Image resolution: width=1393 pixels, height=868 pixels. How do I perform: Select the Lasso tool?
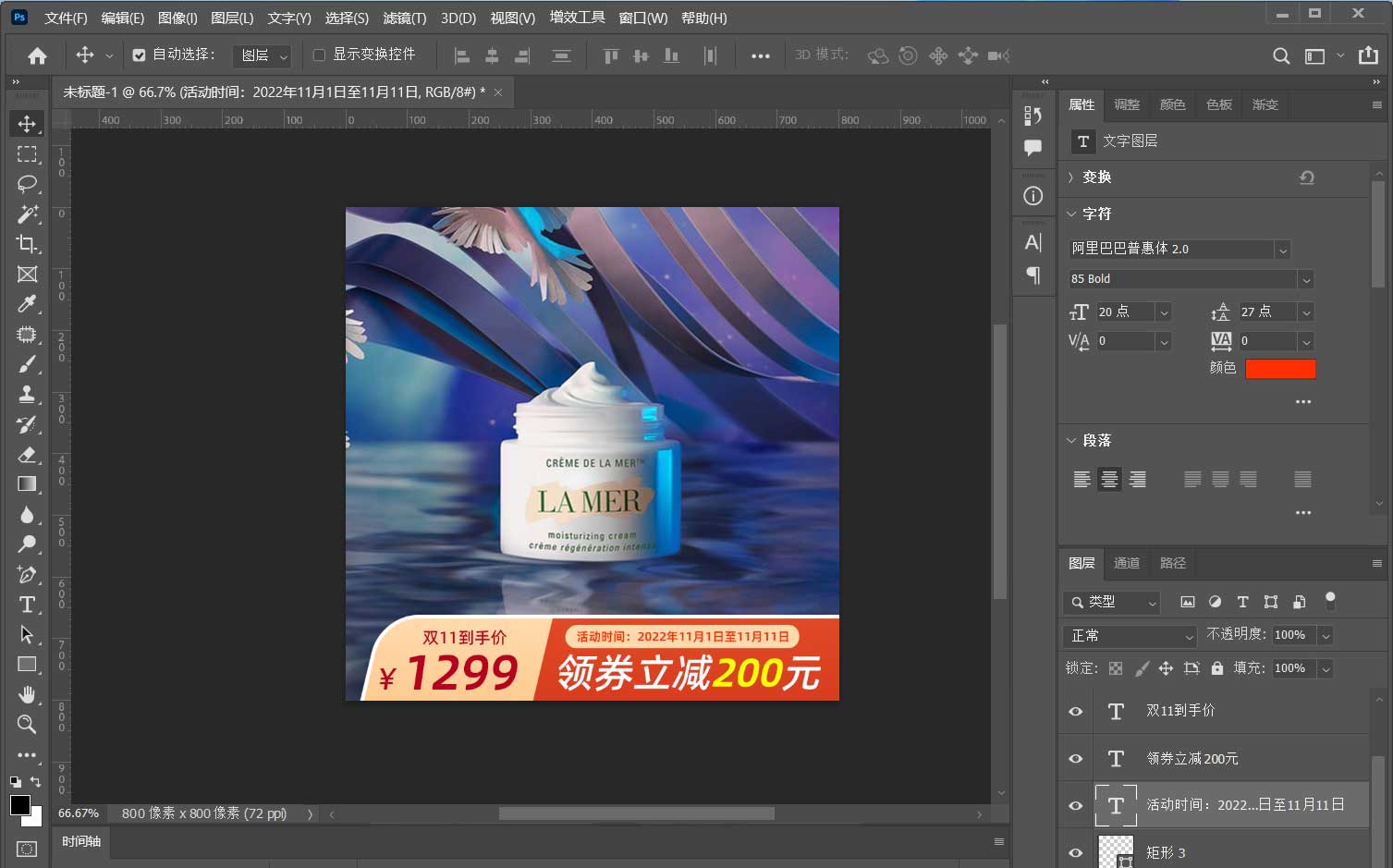(x=26, y=184)
